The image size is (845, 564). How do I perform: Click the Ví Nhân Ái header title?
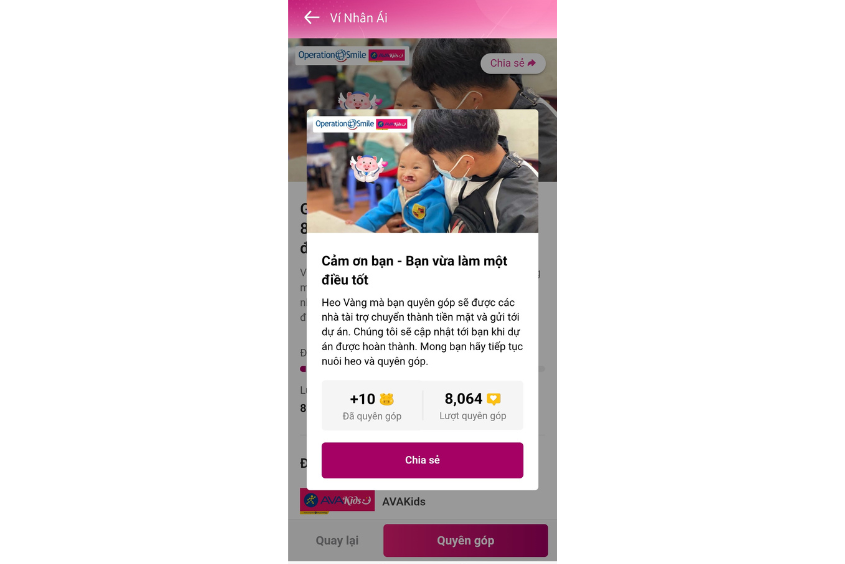358,18
